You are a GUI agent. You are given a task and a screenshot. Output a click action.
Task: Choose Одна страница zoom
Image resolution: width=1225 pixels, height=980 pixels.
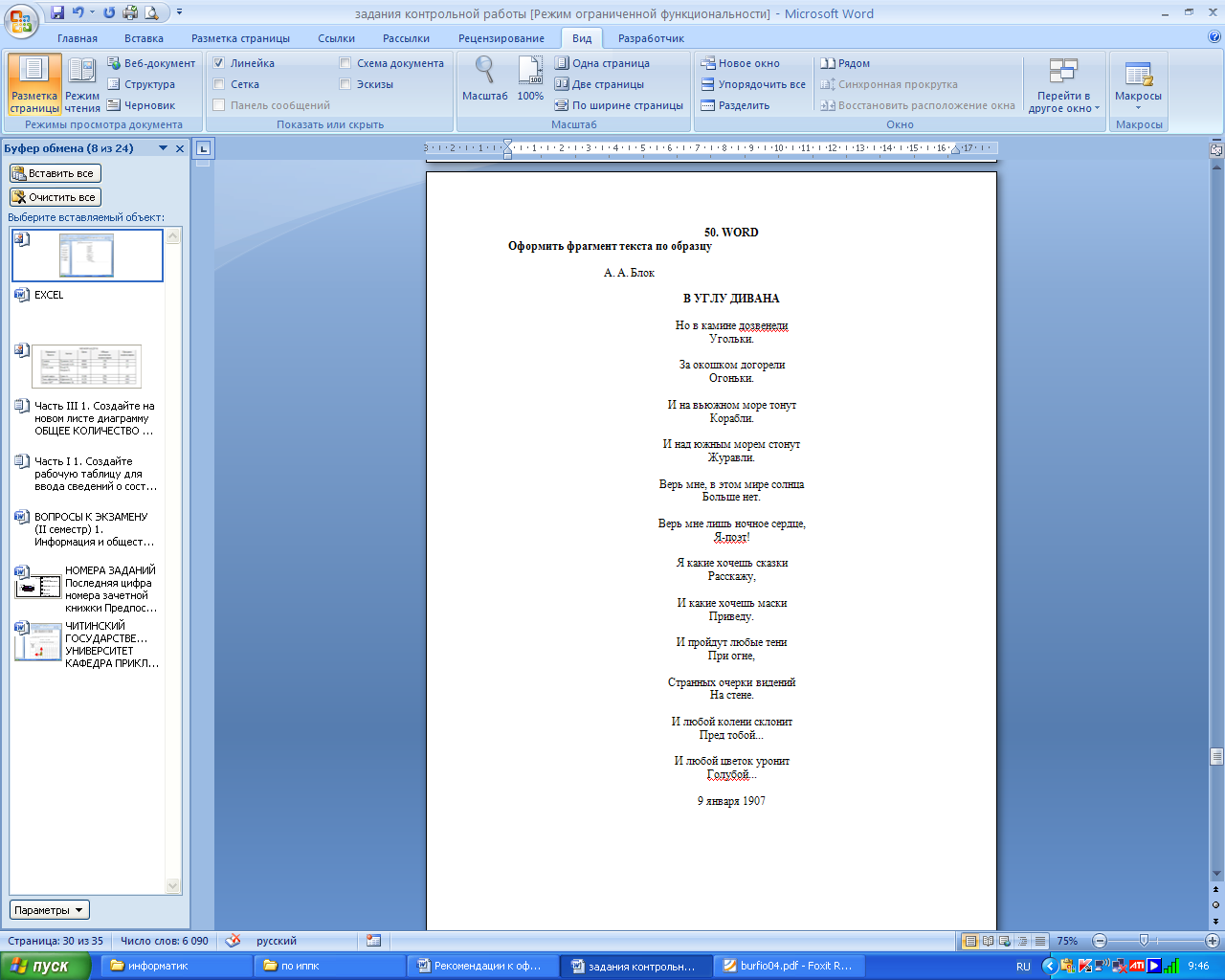(602, 63)
